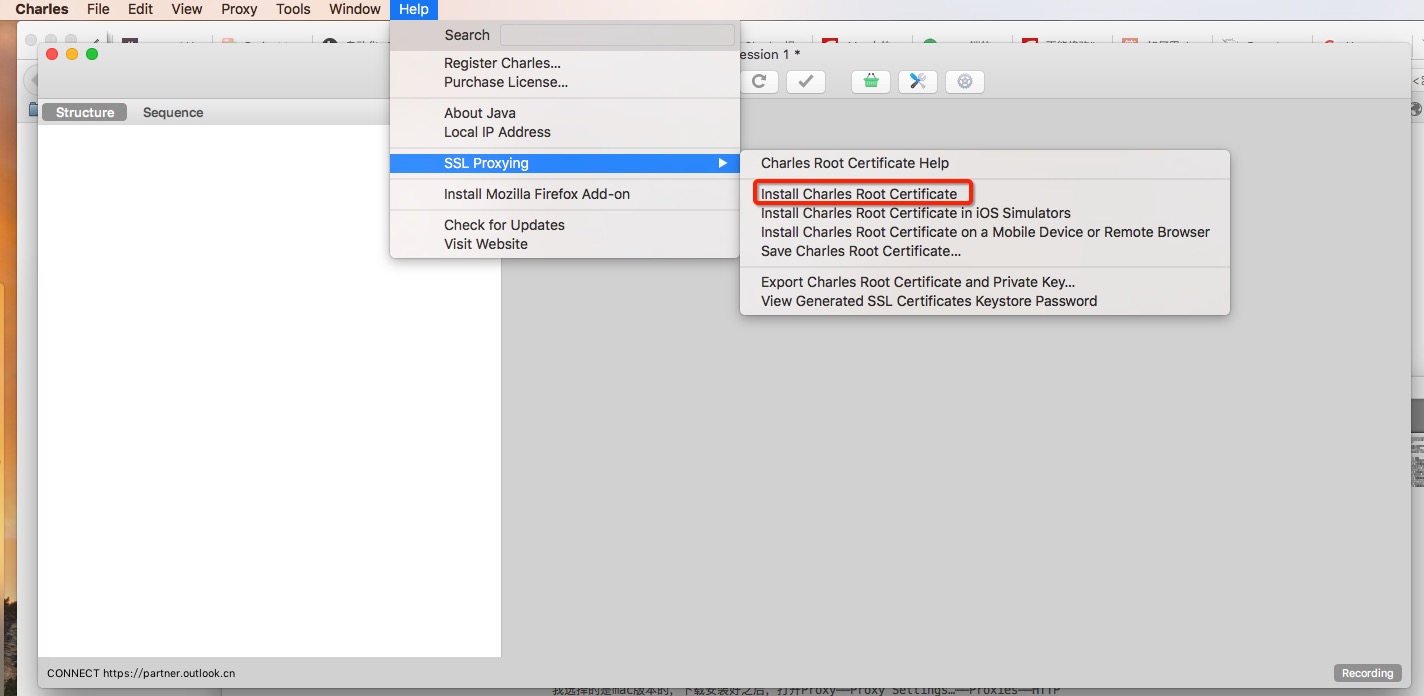Open the File menu
The image size is (1424, 696).
click(98, 9)
